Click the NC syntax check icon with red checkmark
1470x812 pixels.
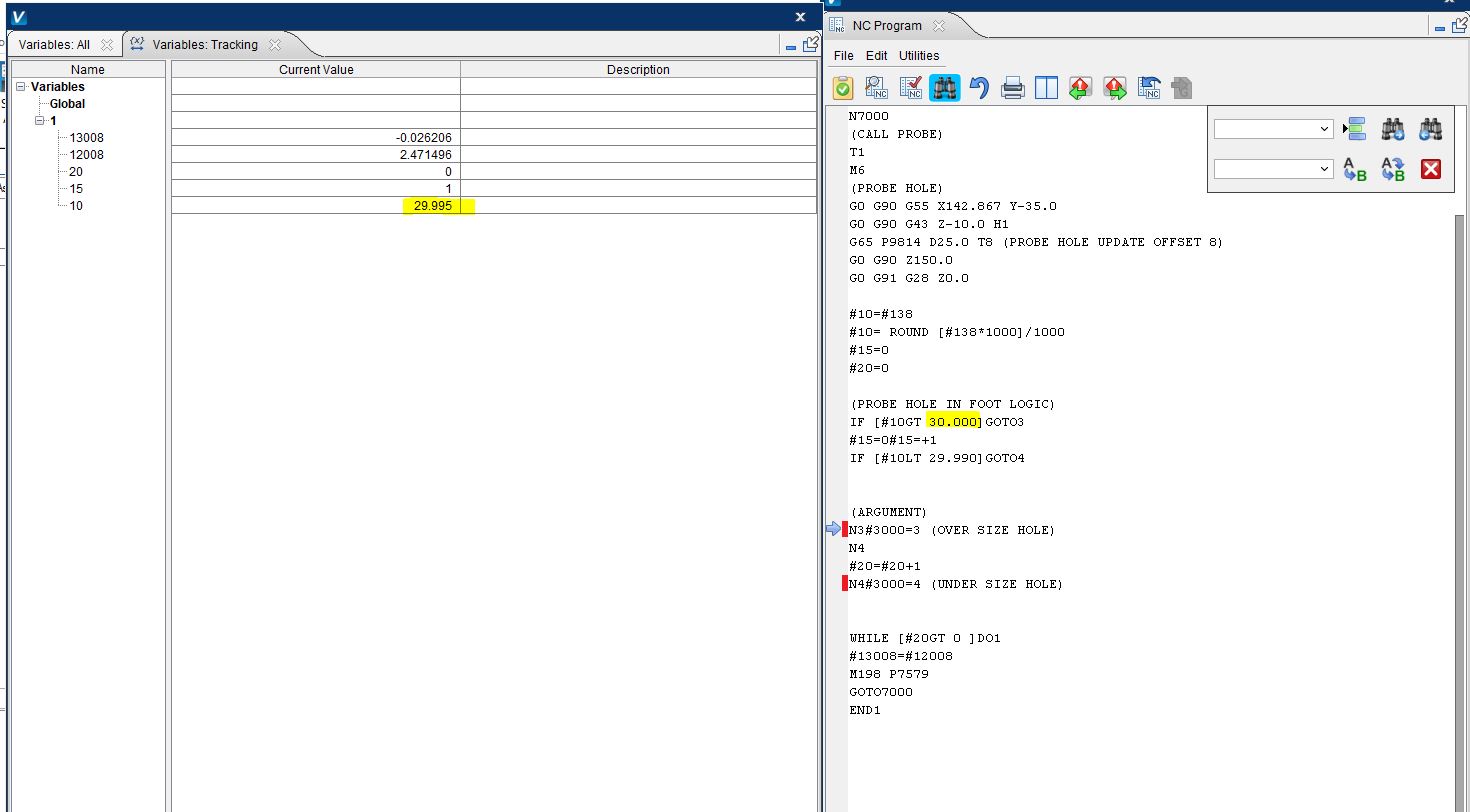pyautogui.click(x=910, y=88)
